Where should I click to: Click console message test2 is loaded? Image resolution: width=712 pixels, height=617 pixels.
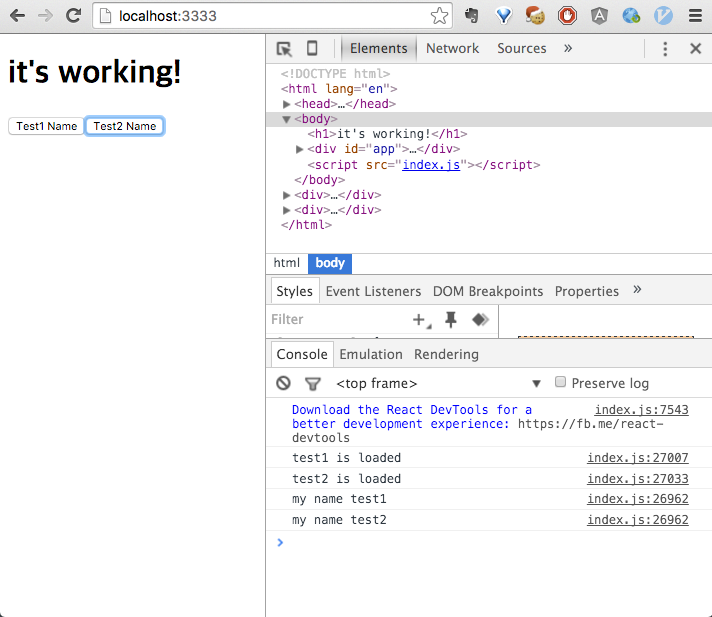click(x=346, y=479)
